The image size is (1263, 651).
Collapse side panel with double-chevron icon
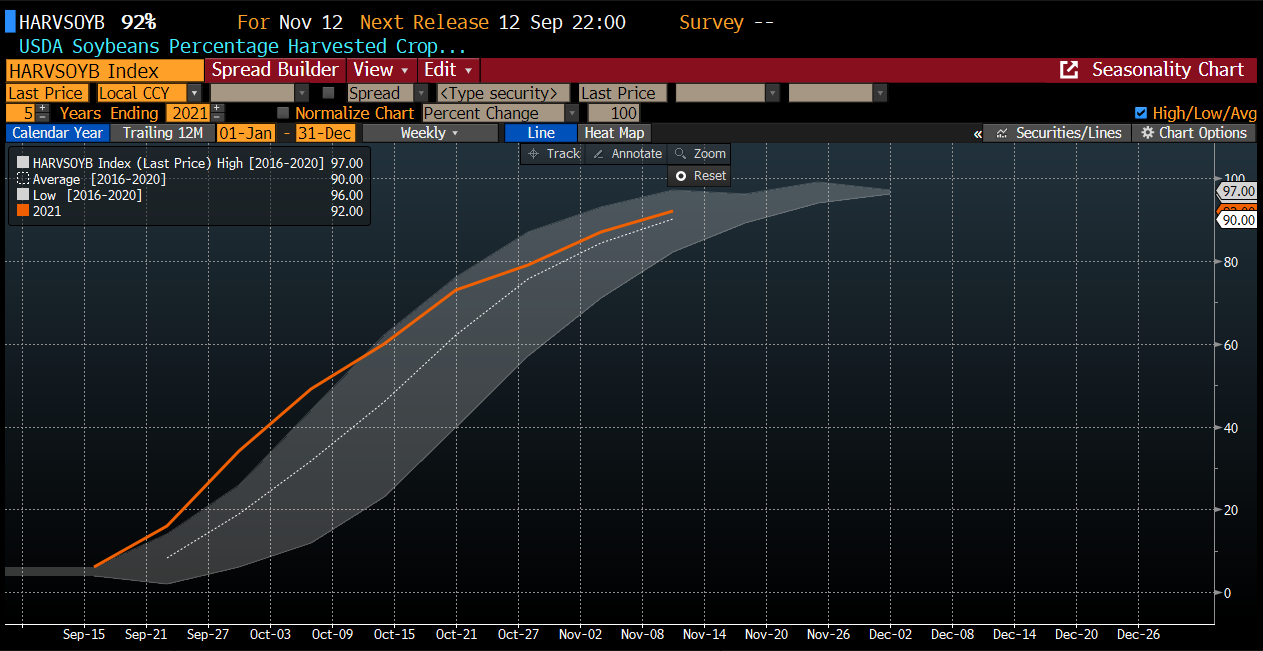coord(977,133)
